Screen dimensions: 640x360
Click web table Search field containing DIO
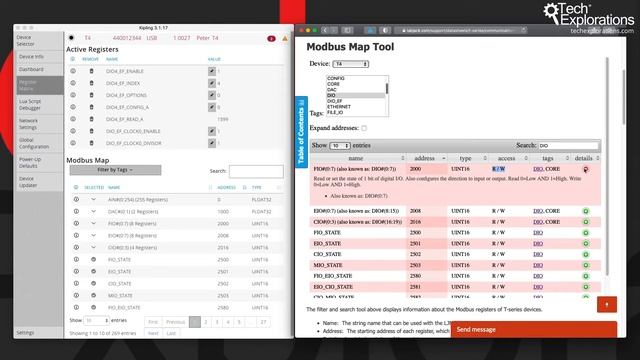click(569, 146)
